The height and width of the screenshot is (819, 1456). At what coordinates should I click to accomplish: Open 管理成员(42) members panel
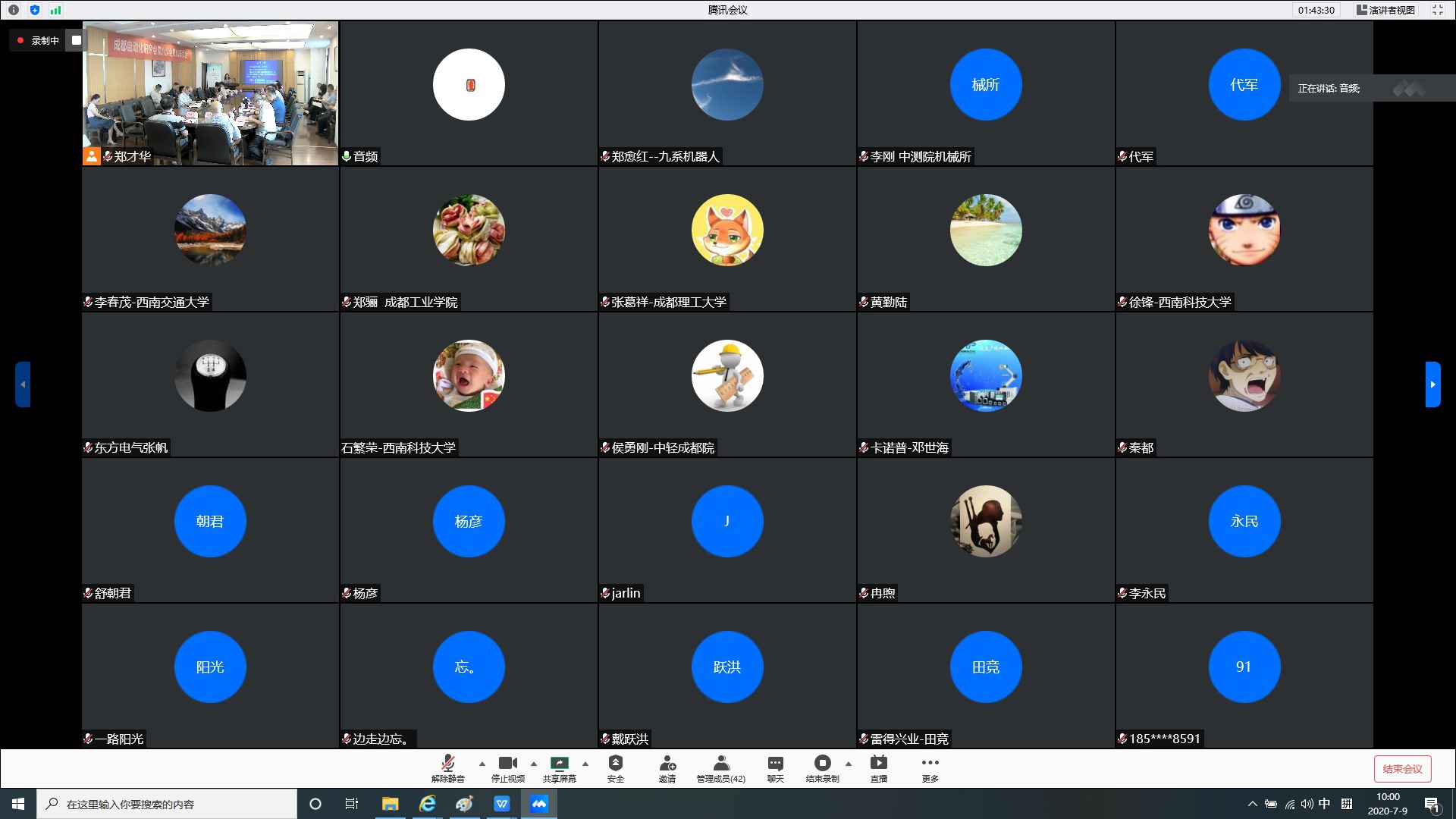pos(720,767)
